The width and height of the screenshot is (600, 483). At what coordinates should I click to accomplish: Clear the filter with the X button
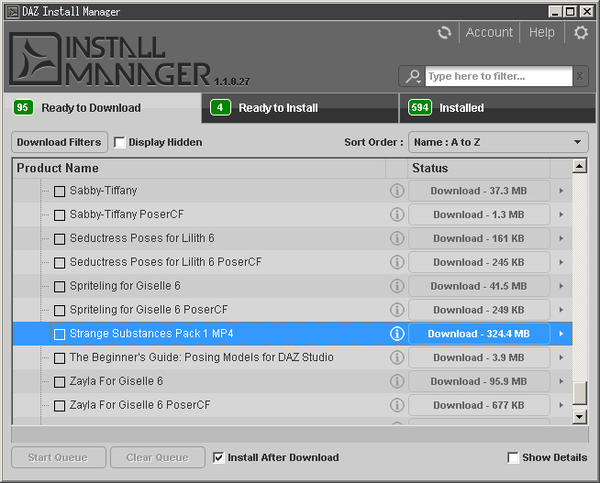(x=580, y=76)
